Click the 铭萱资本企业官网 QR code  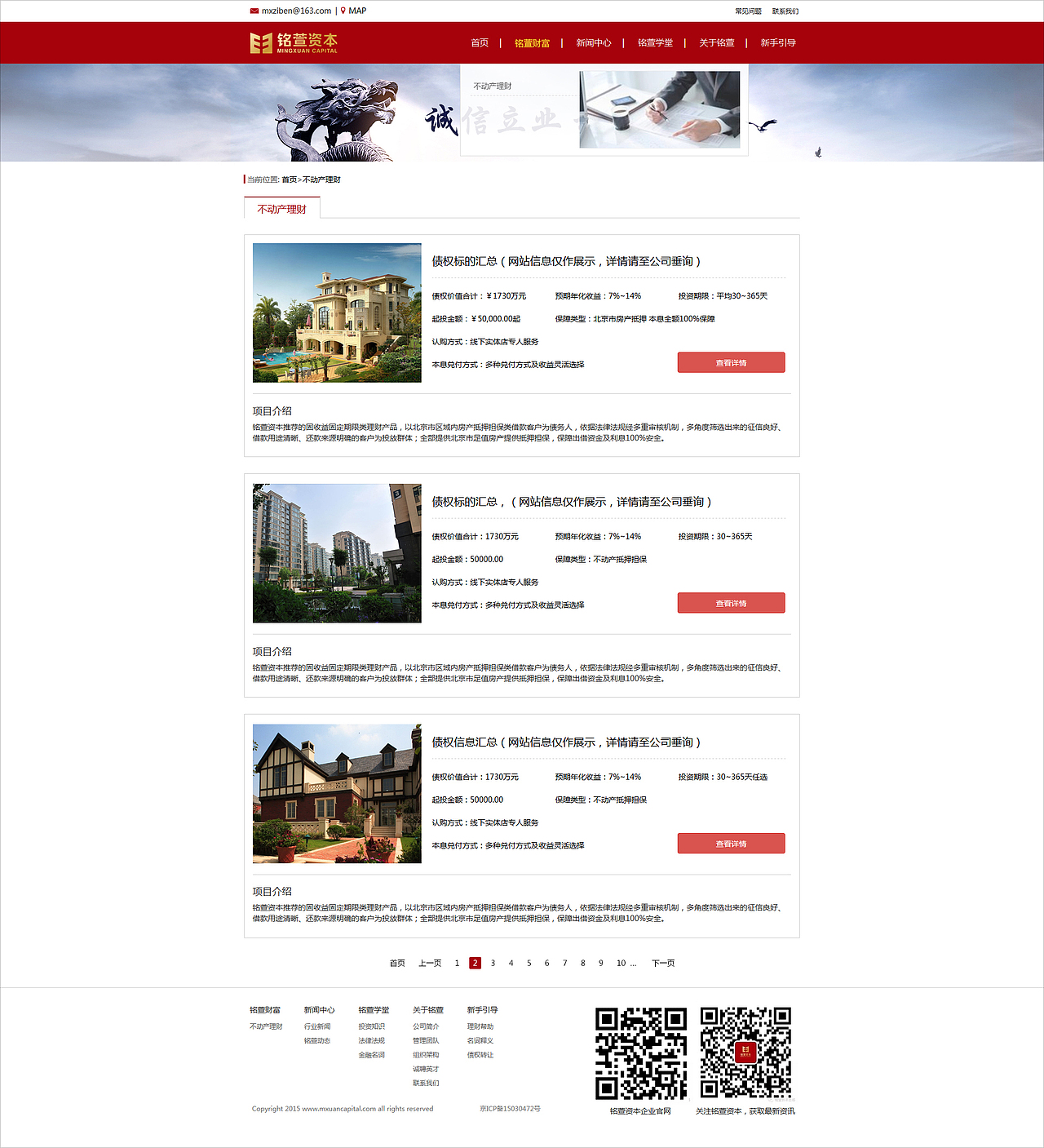641,1053
